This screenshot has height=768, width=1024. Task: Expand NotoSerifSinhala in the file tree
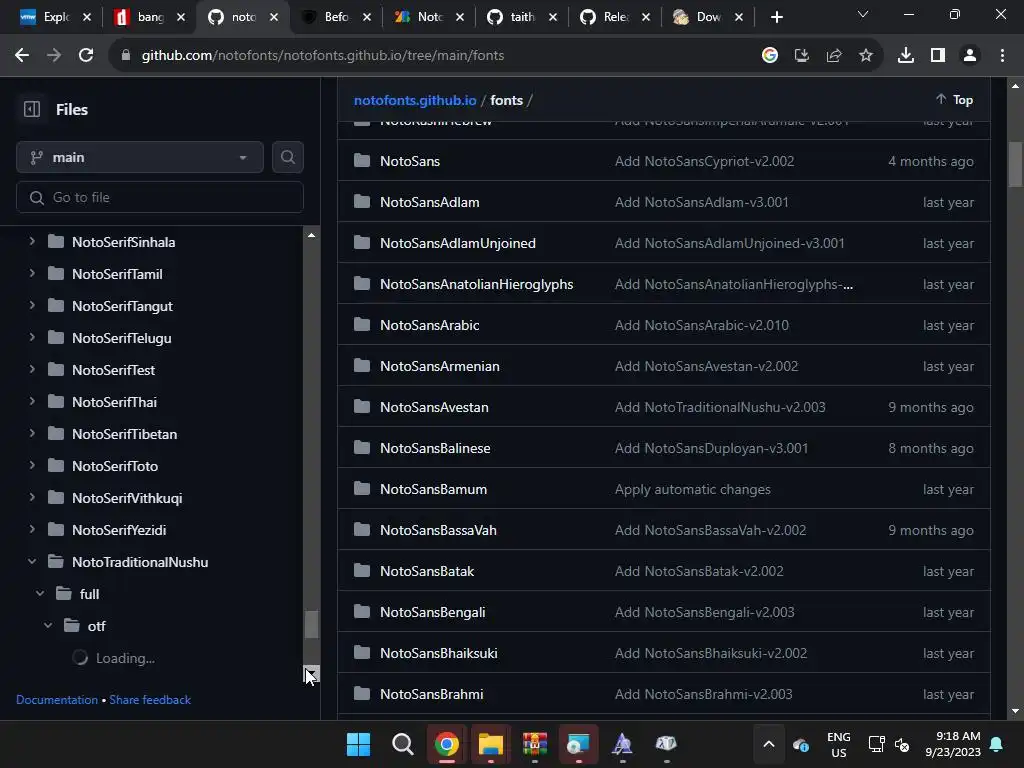pos(31,242)
